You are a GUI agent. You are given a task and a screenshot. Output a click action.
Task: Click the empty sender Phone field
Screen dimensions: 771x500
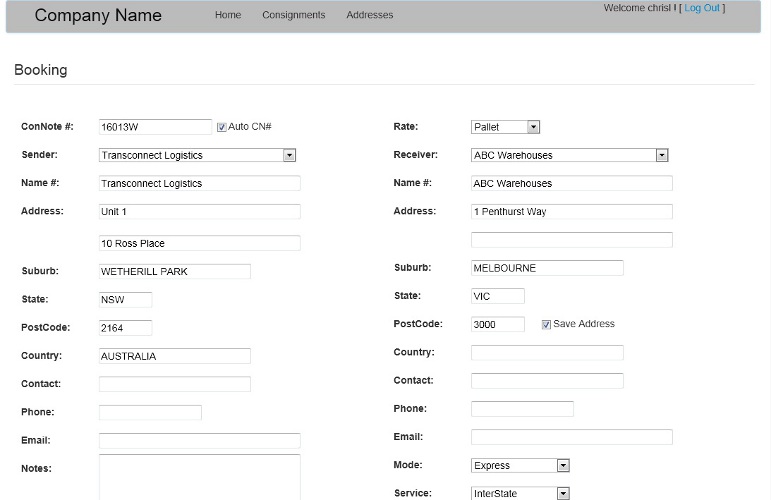[x=150, y=412]
